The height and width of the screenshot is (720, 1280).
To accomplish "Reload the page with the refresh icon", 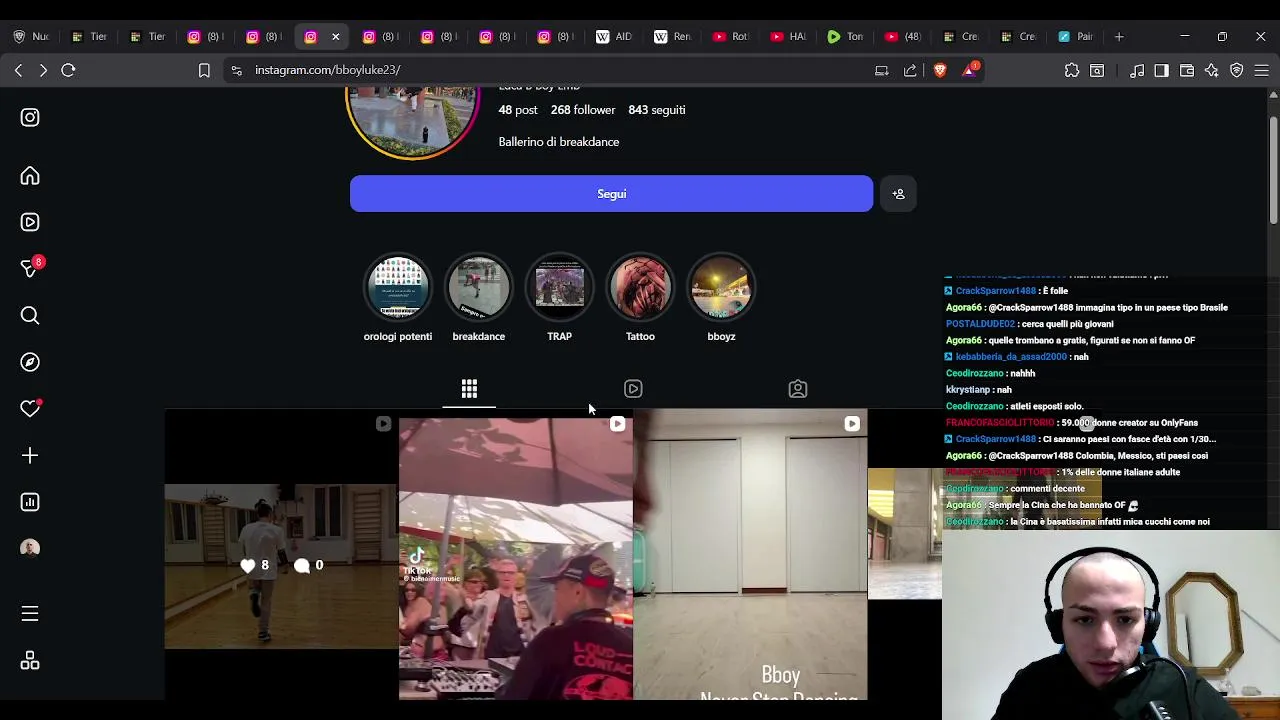I will click(x=68, y=70).
